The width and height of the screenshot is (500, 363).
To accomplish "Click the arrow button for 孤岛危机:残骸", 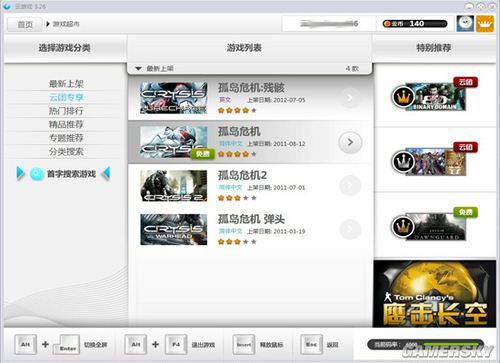I will [350, 98].
